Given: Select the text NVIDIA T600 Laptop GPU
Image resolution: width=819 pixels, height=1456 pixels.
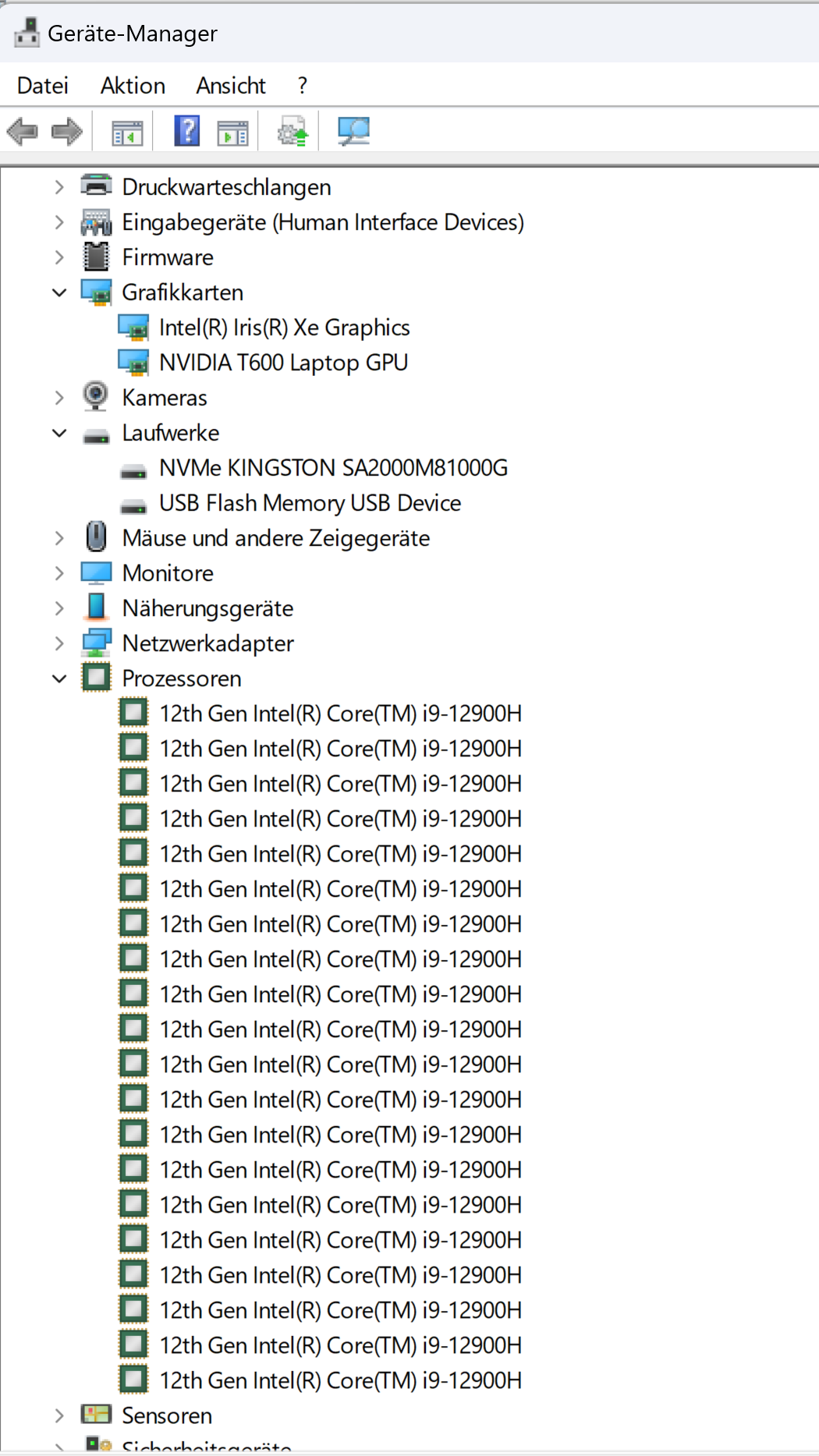Looking at the screenshot, I should click(283, 363).
